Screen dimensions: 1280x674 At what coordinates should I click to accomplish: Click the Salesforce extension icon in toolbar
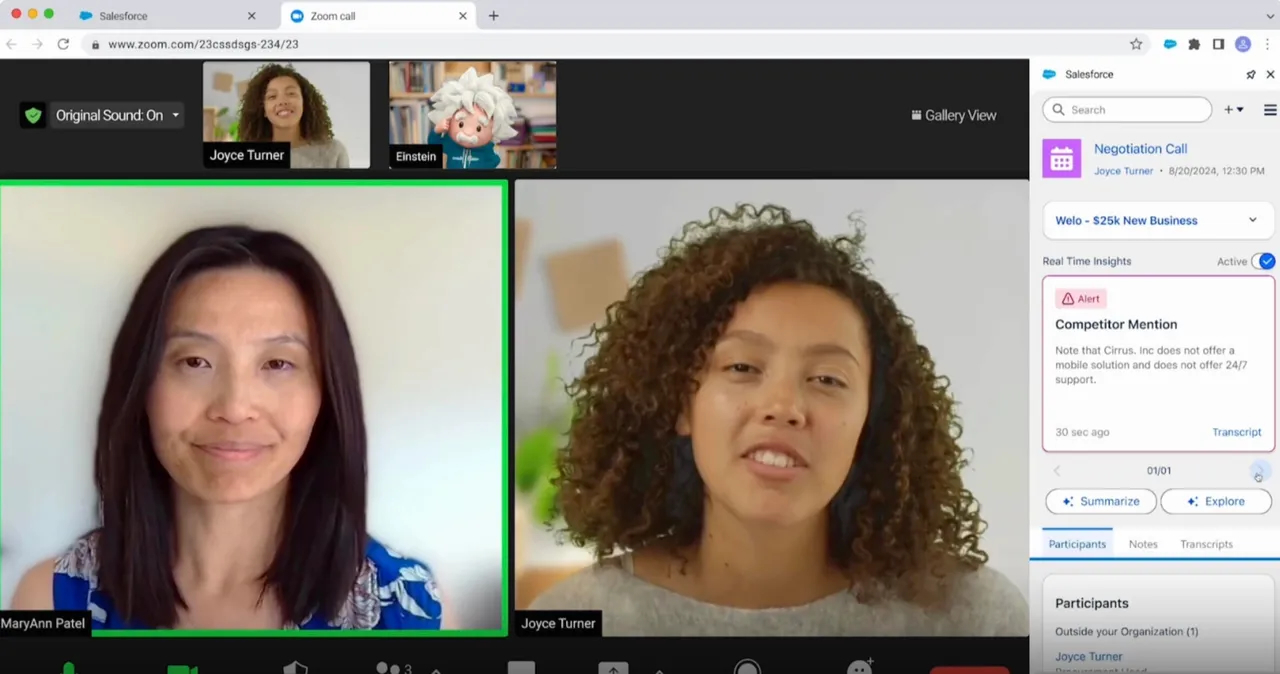coord(1170,44)
